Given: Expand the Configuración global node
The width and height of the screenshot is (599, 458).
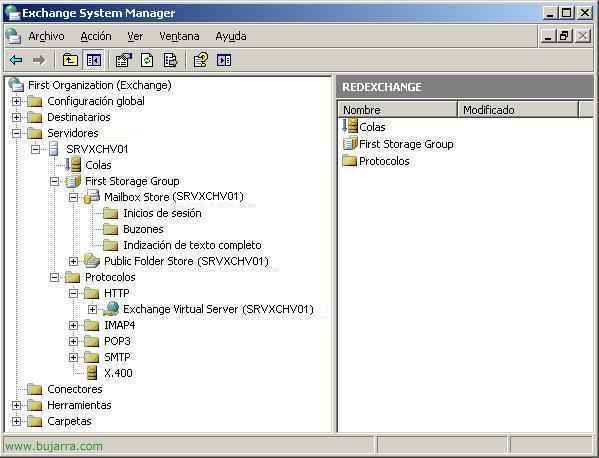Looking at the screenshot, I should pyautogui.click(x=16, y=101).
